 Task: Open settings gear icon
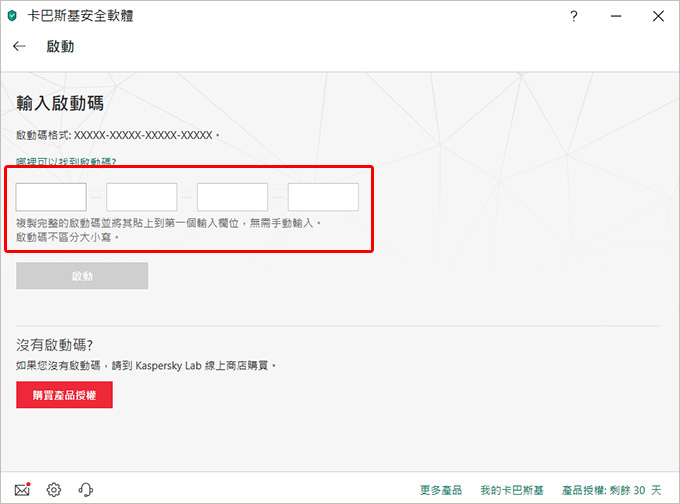pyautogui.click(x=54, y=490)
